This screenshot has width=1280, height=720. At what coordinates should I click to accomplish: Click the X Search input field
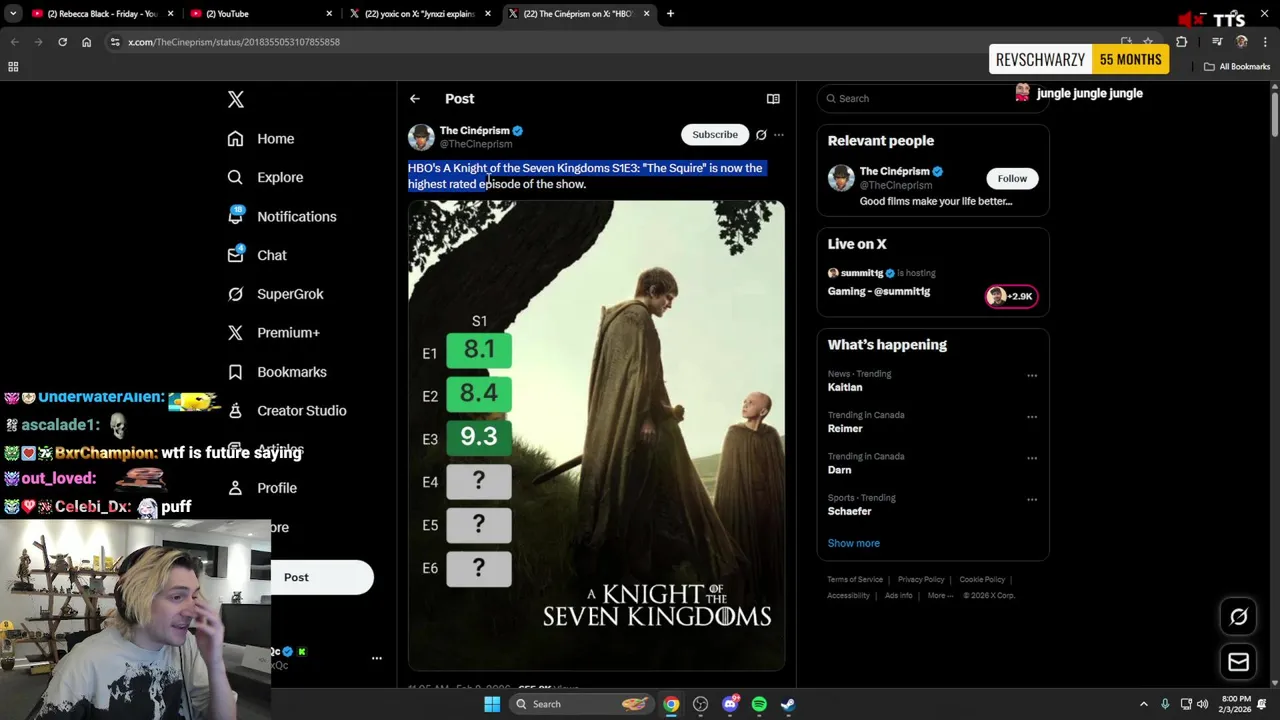point(932,98)
